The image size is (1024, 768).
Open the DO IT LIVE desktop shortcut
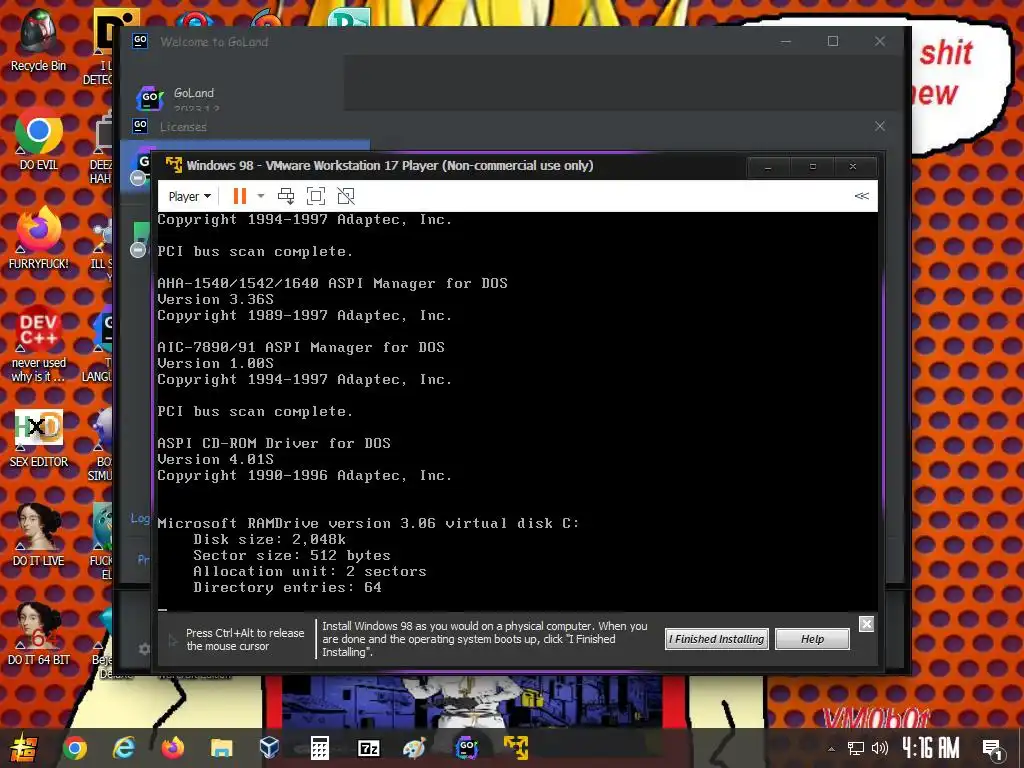pos(38,536)
